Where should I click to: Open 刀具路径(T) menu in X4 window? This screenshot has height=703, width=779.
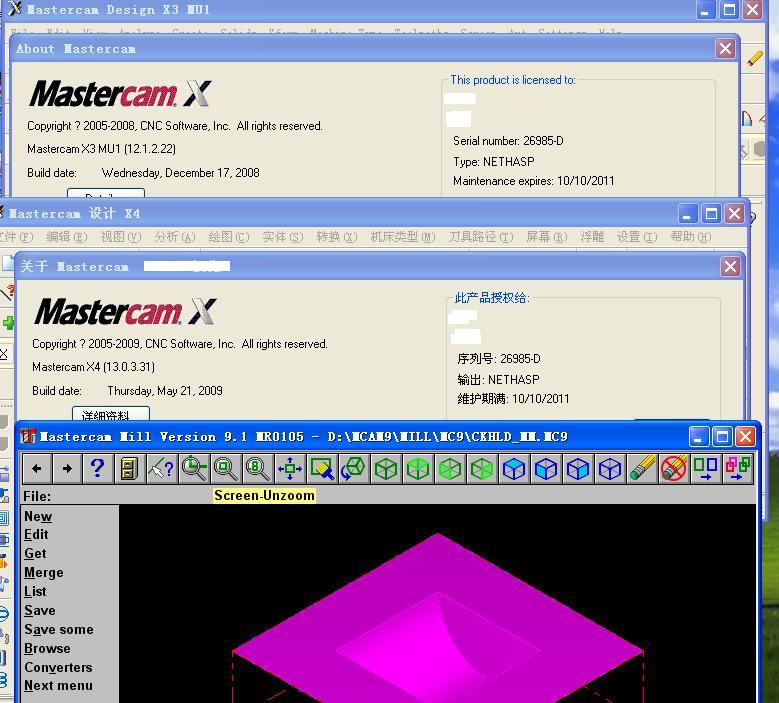tap(481, 237)
